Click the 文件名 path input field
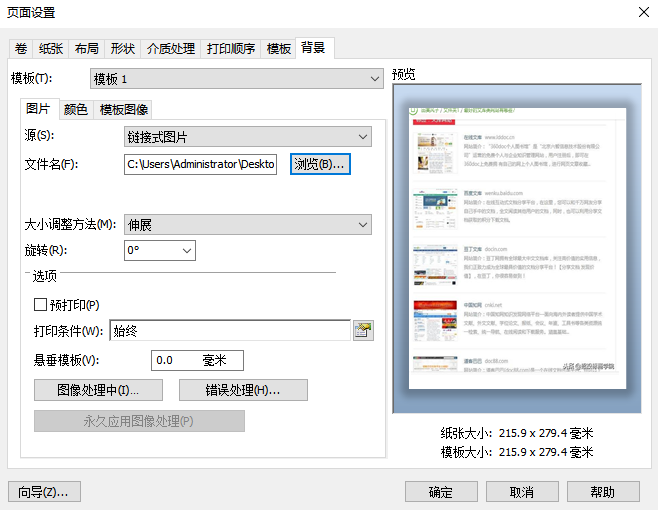Screen dimensions: 658x510 coord(200,164)
